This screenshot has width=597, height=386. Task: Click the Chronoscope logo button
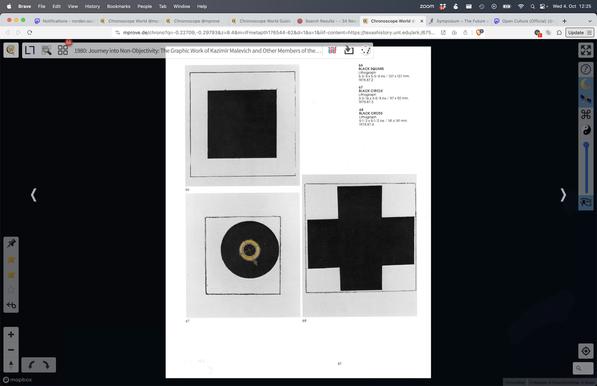11,50
